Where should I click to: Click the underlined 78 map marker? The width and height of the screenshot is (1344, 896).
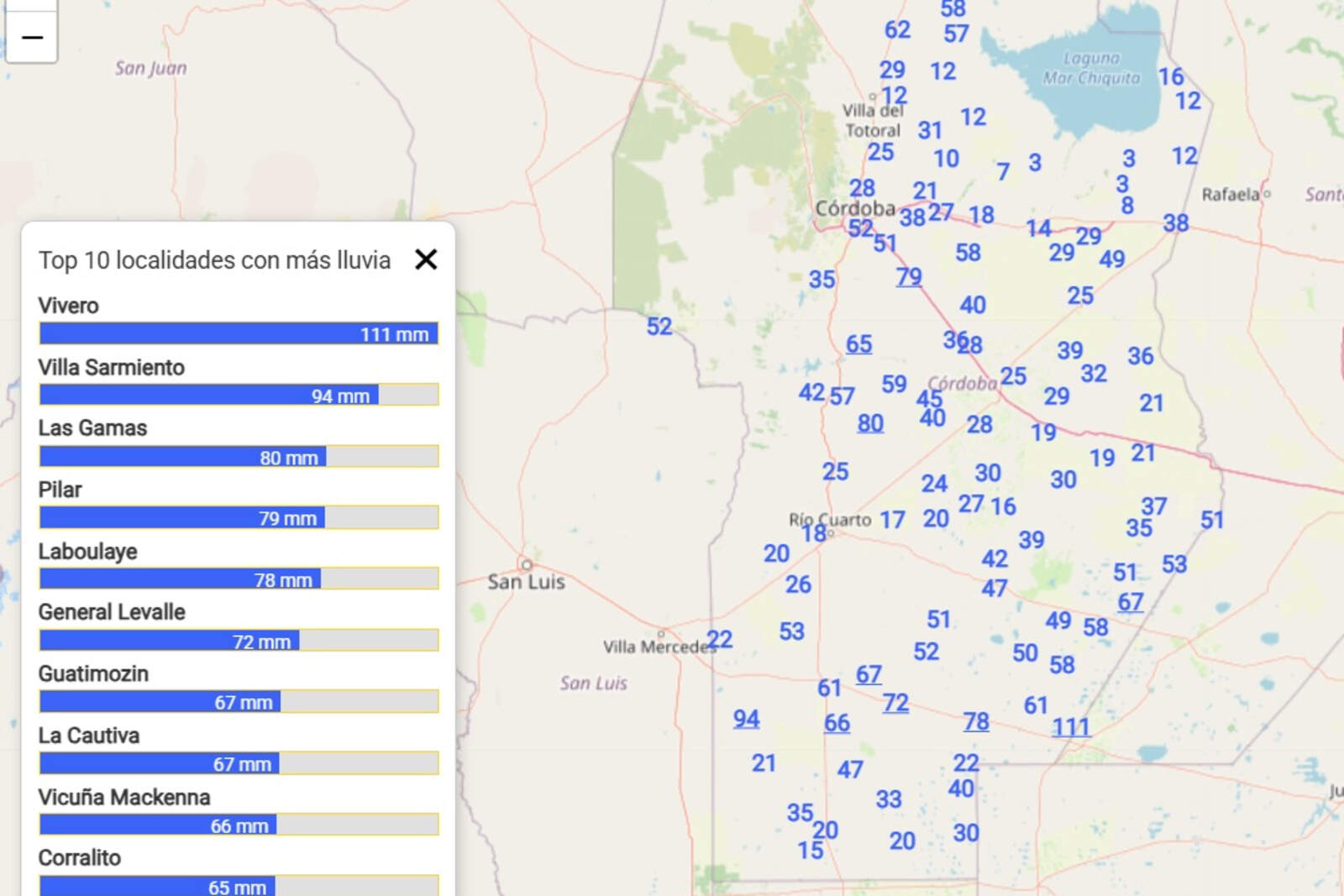tap(976, 721)
